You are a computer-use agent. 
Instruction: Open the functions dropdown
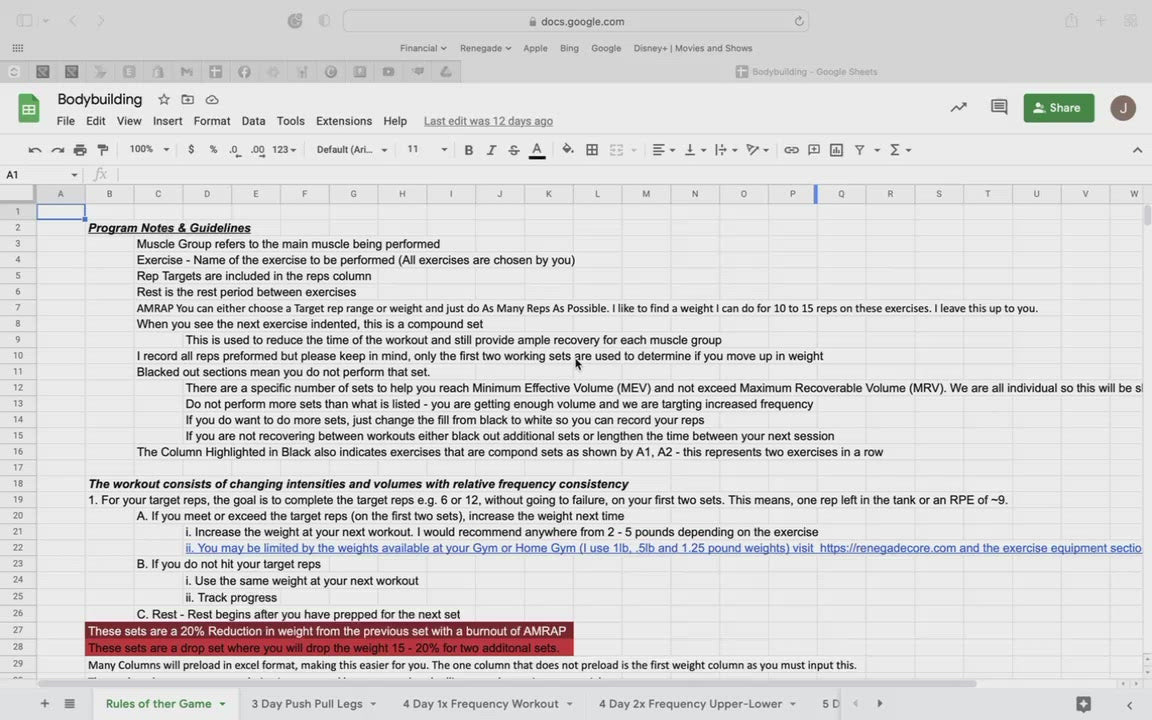(900, 150)
